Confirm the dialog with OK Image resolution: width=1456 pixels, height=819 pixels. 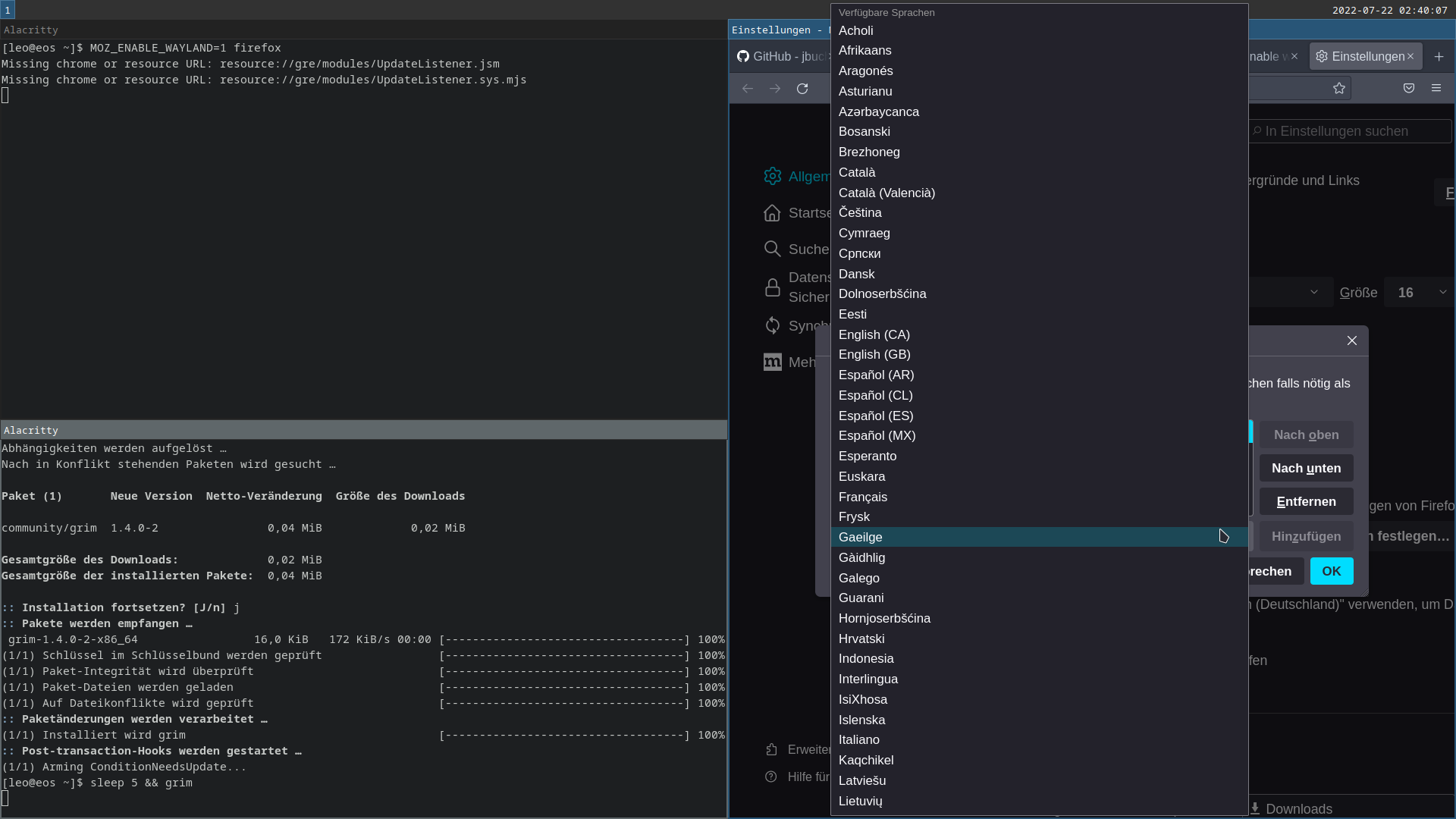(x=1331, y=571)
